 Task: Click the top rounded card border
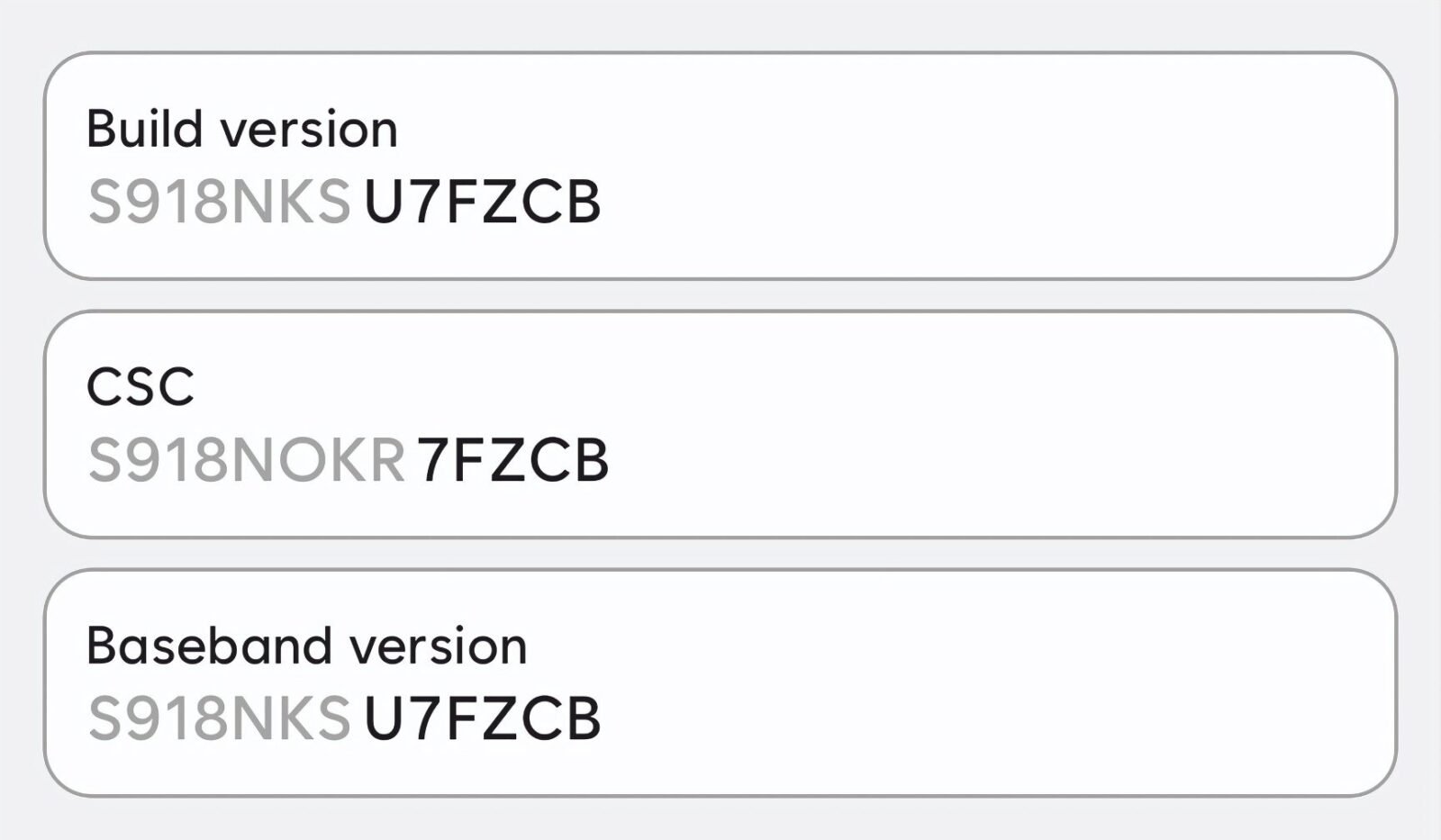point(720,55)
